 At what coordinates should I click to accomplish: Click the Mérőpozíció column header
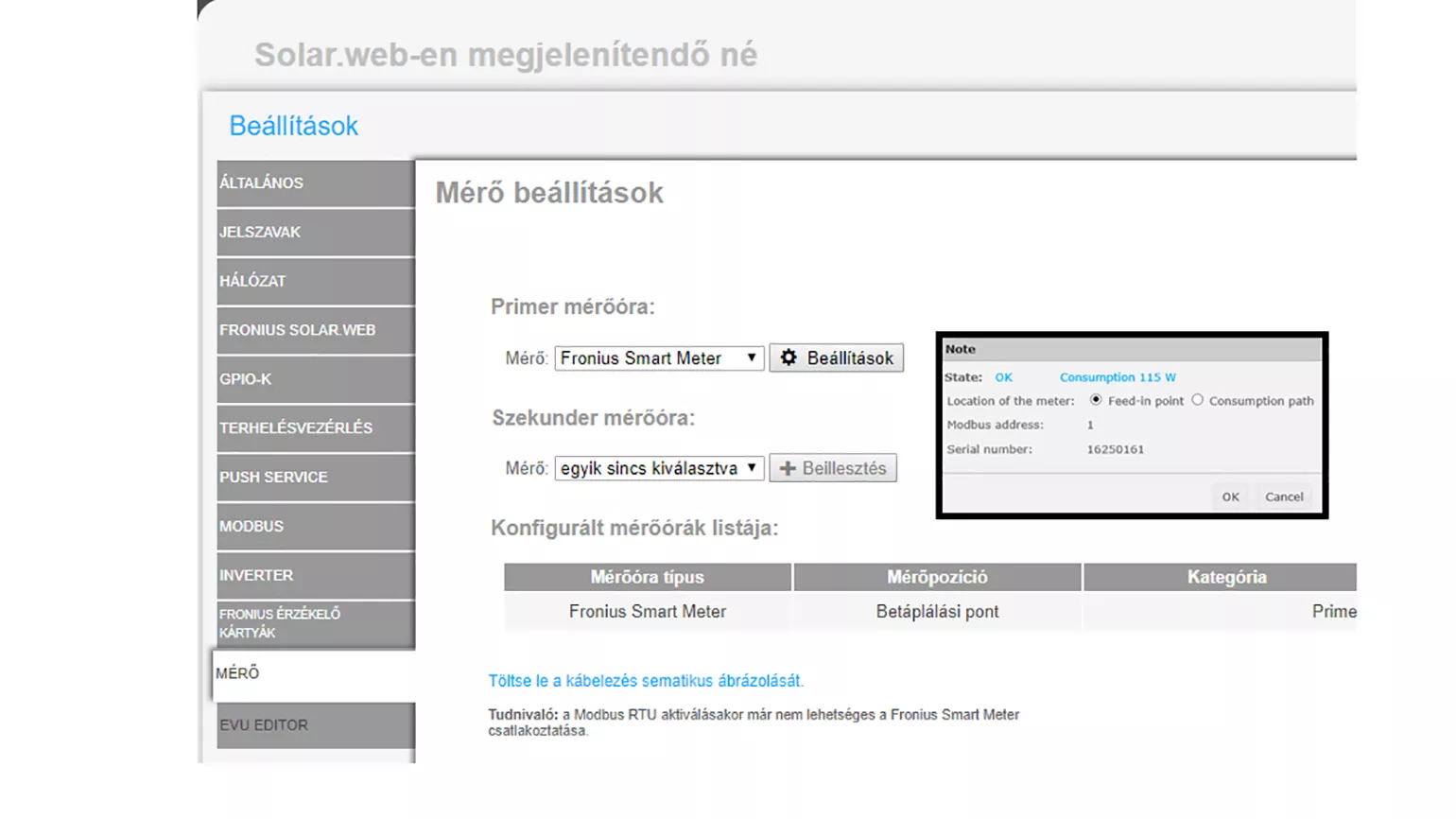click(x=937, y=577)
